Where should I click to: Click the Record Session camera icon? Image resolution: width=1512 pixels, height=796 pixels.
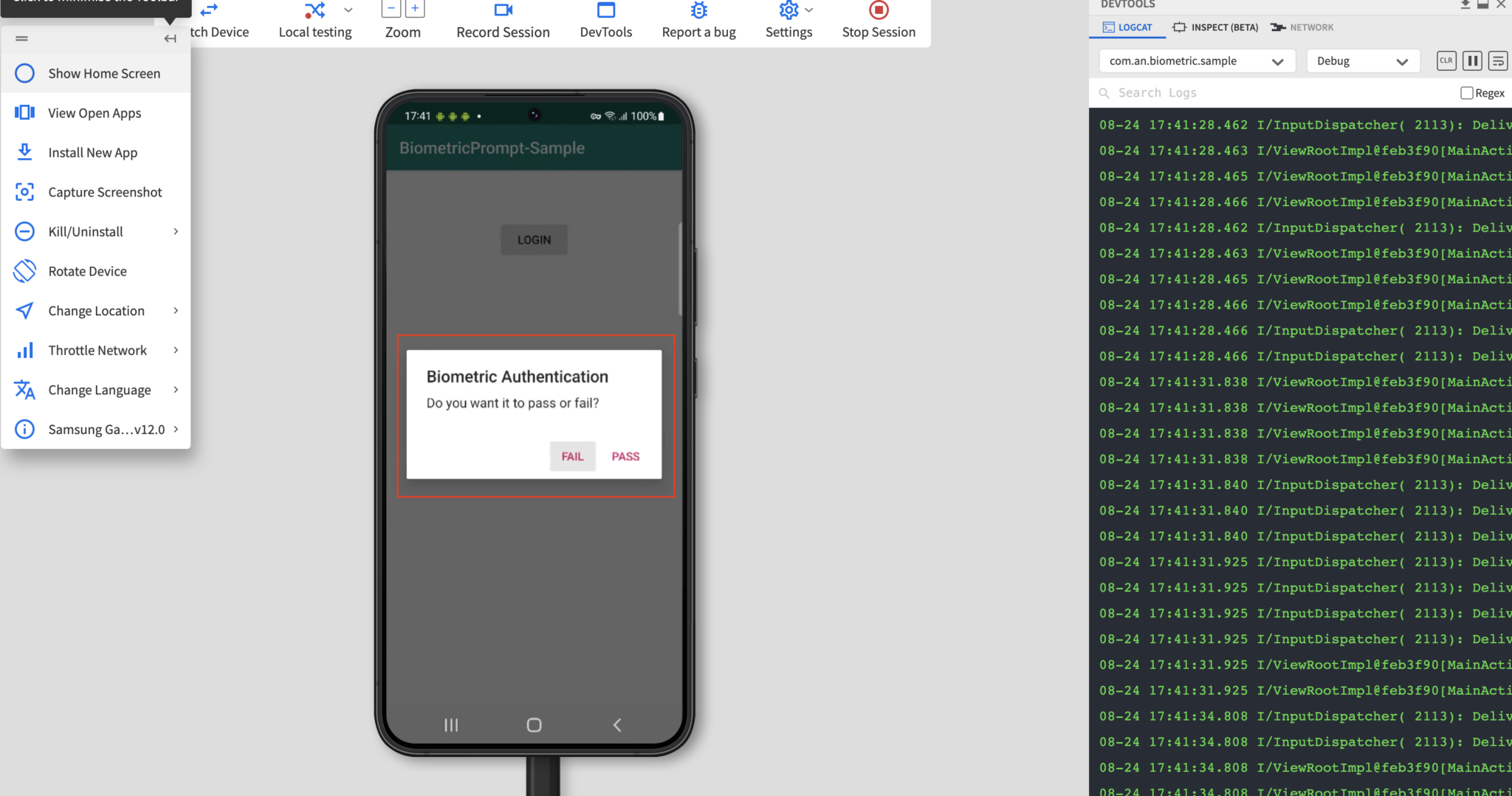point(503,10)
